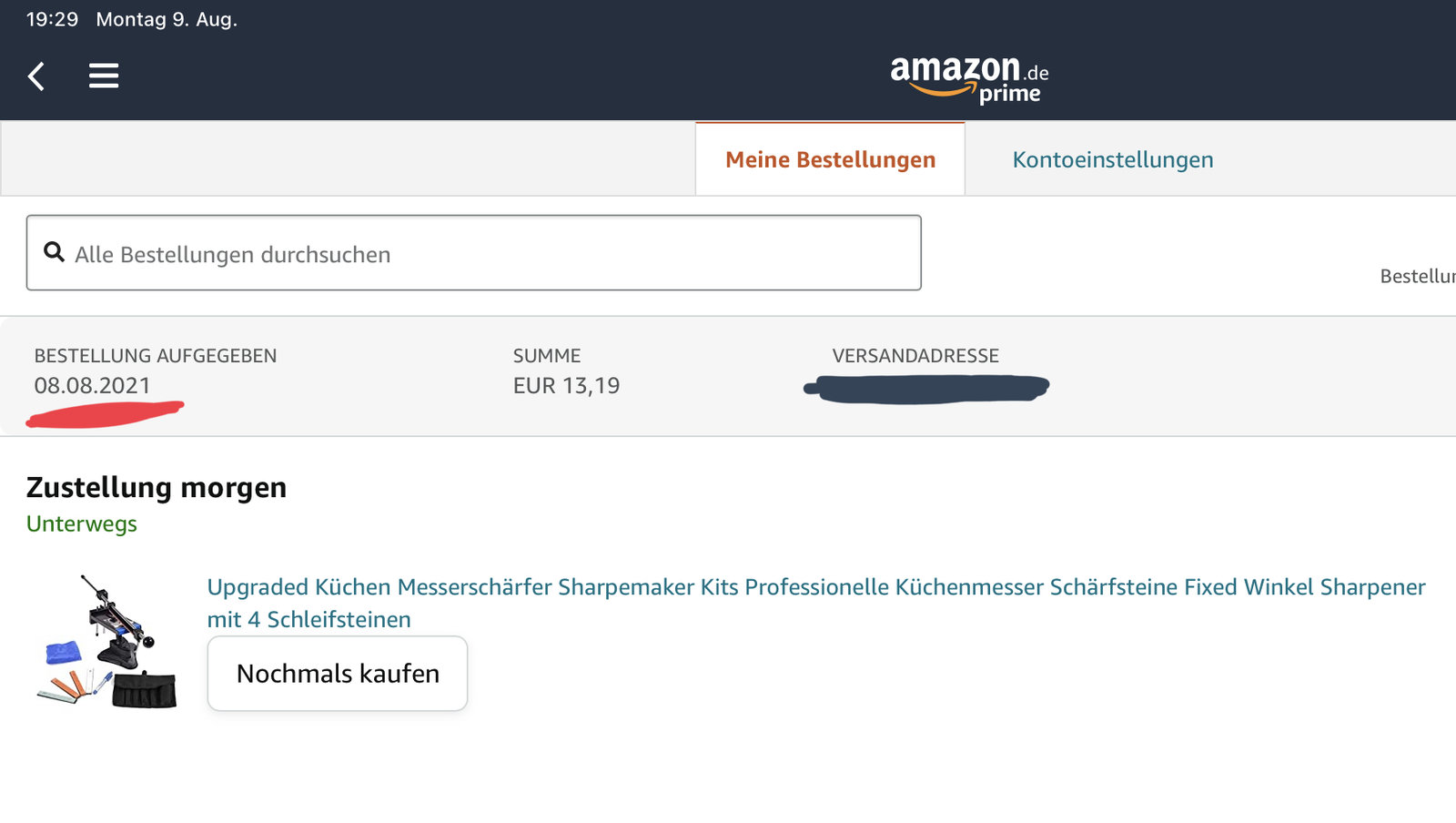This screenshot has height=823, width=1456.
Task: Tap the back arrow icon
Action: (36, 76)
